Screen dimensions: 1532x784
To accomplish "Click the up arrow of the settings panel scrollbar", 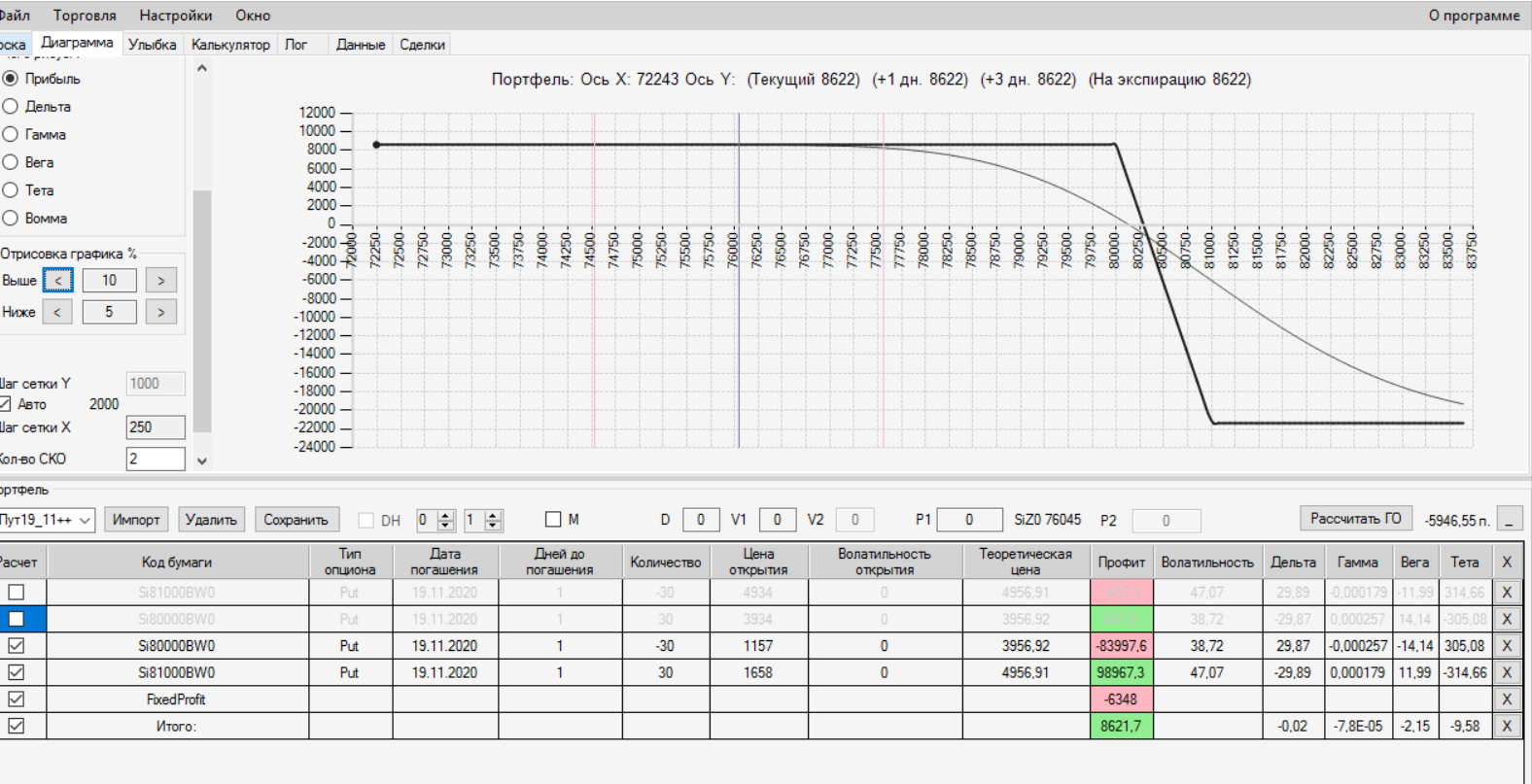I will [202, 68].
